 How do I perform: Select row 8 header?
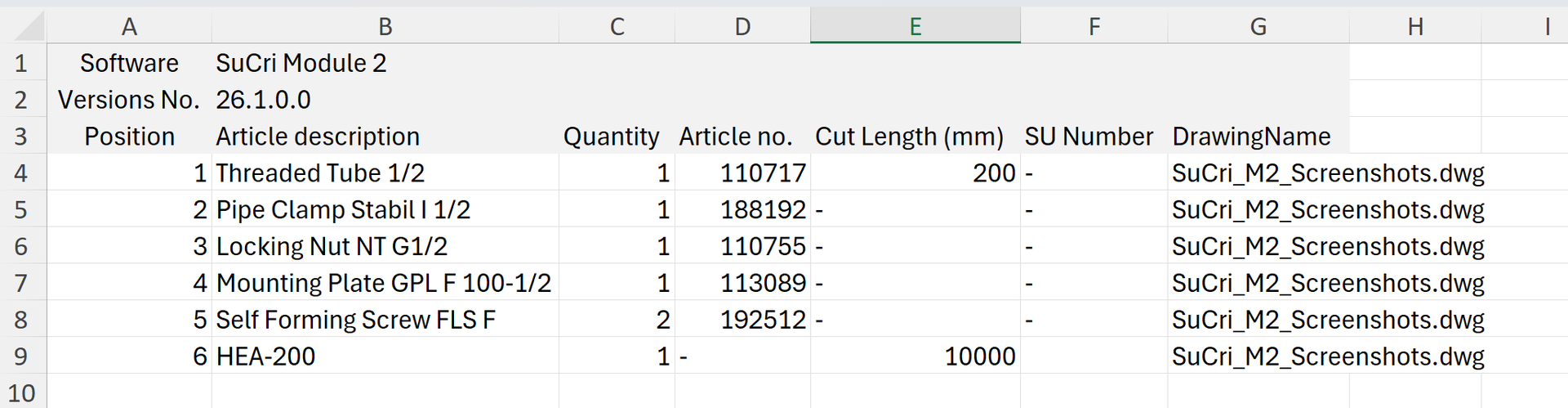pos(22,320)
